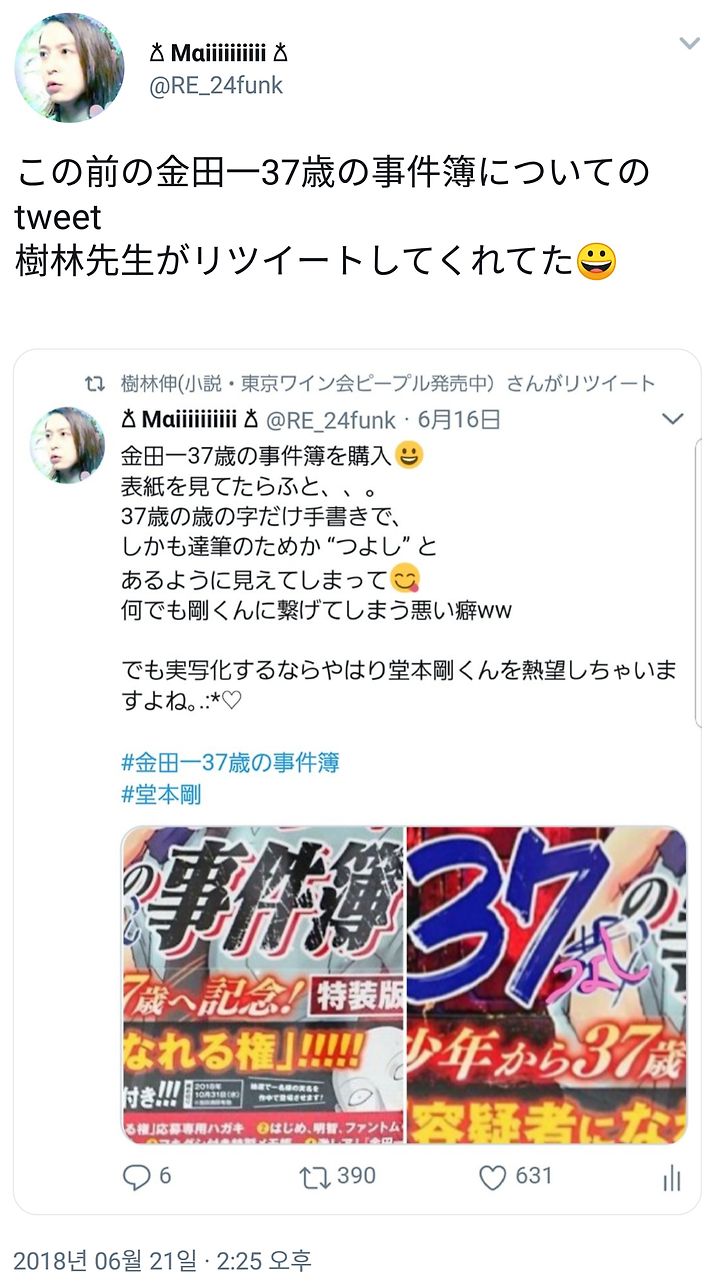Open the left 事件簿 cover photo
Image resolution: width=720 pixels, height=1281 pixels.
[262, 985]
